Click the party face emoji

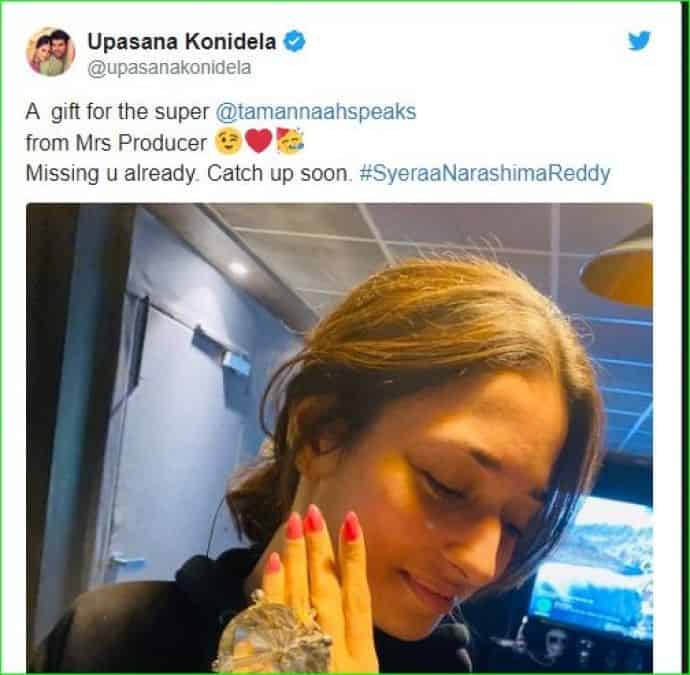tap(290, 141)
